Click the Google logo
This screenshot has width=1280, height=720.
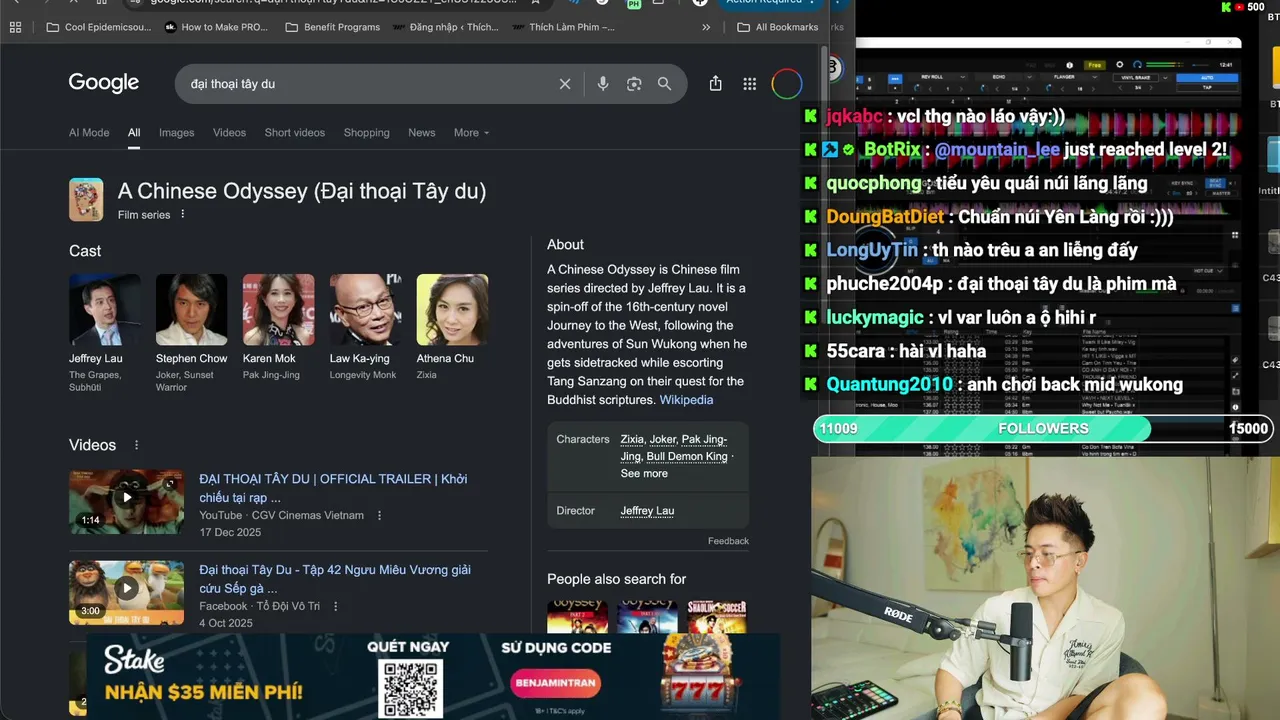click(x=104, y=83)
